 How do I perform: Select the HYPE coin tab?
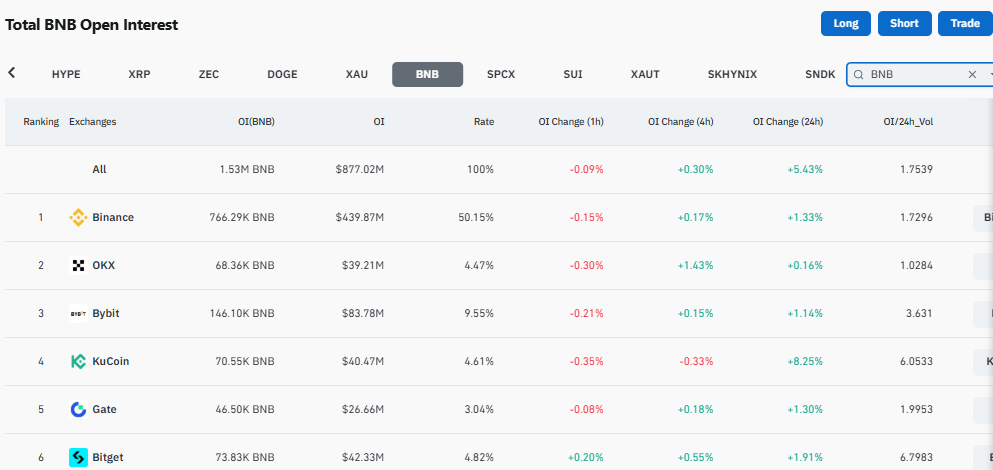click(x=66, y=74)
